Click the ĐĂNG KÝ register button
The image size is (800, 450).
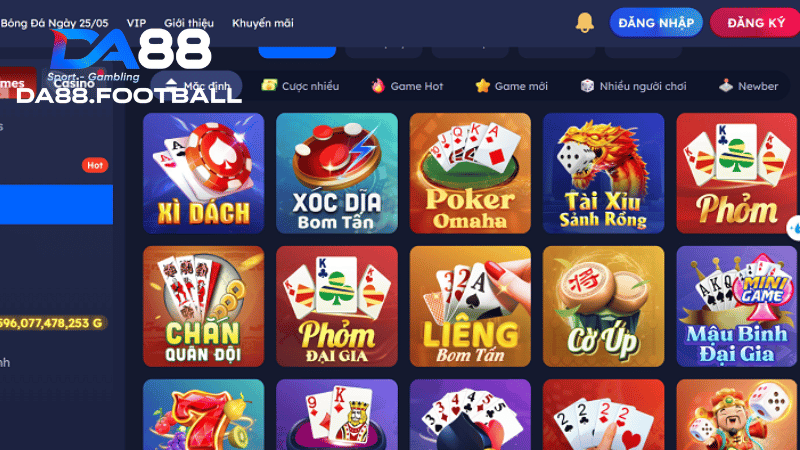click(x=756, y=23)
